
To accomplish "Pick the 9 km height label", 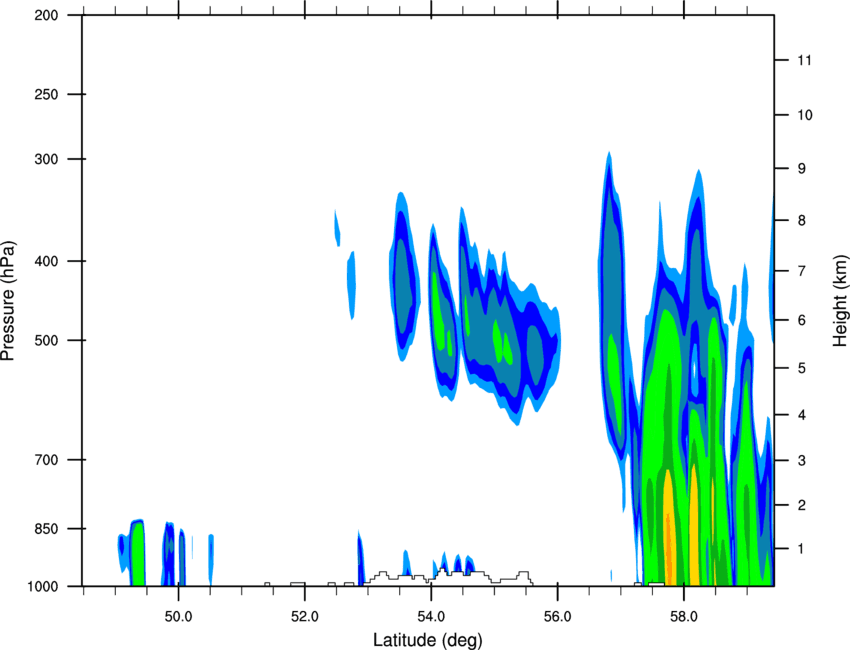I will click(x=802, y=169).
